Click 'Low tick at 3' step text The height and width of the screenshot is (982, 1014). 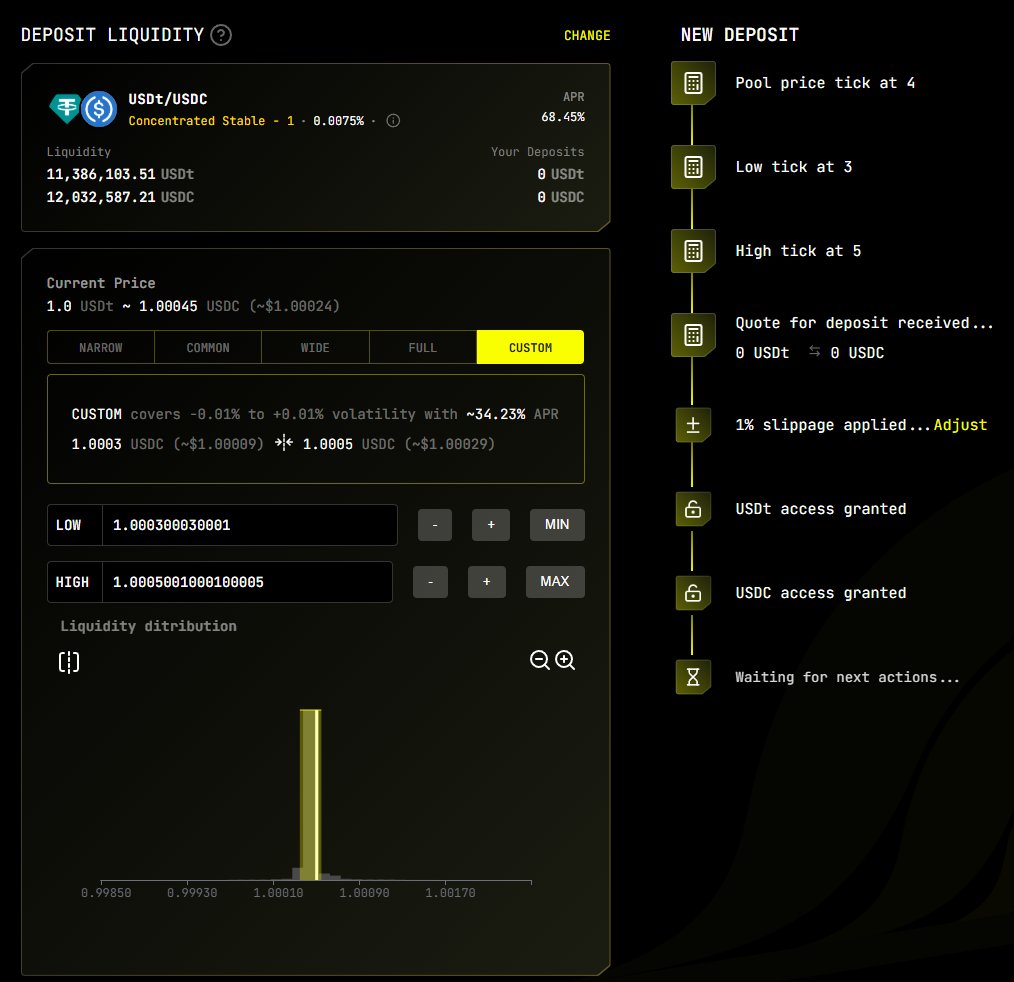pos(793,167)
